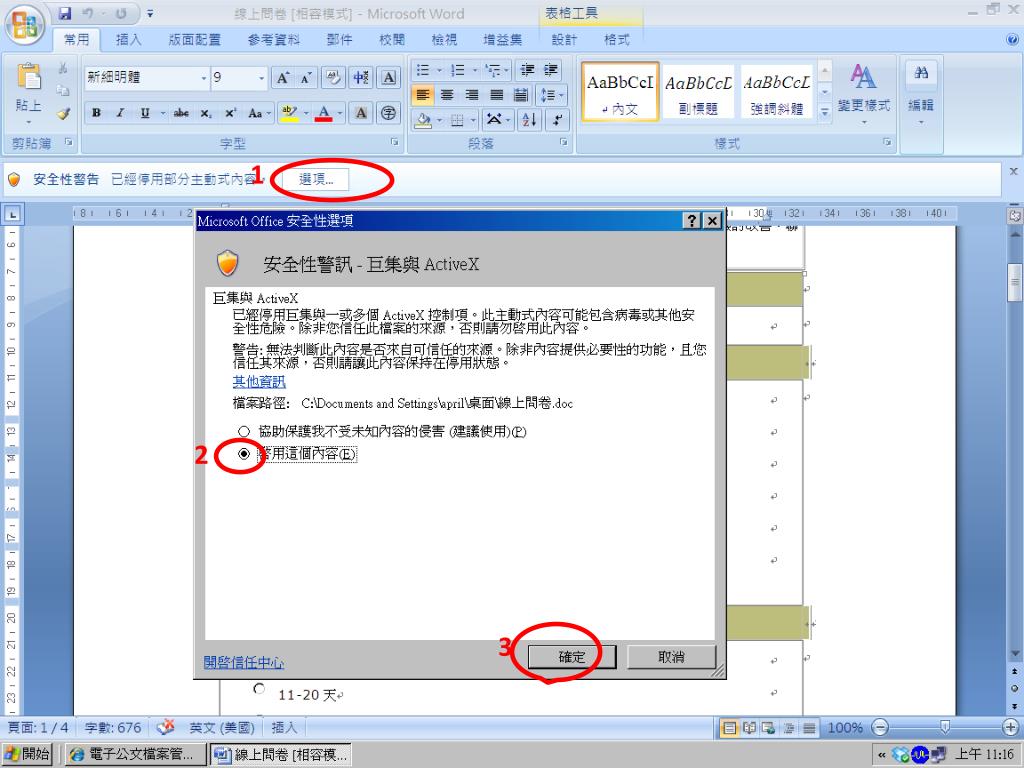Click the multilevel list icon
The image size is (1024, 768).
[493, 70]
